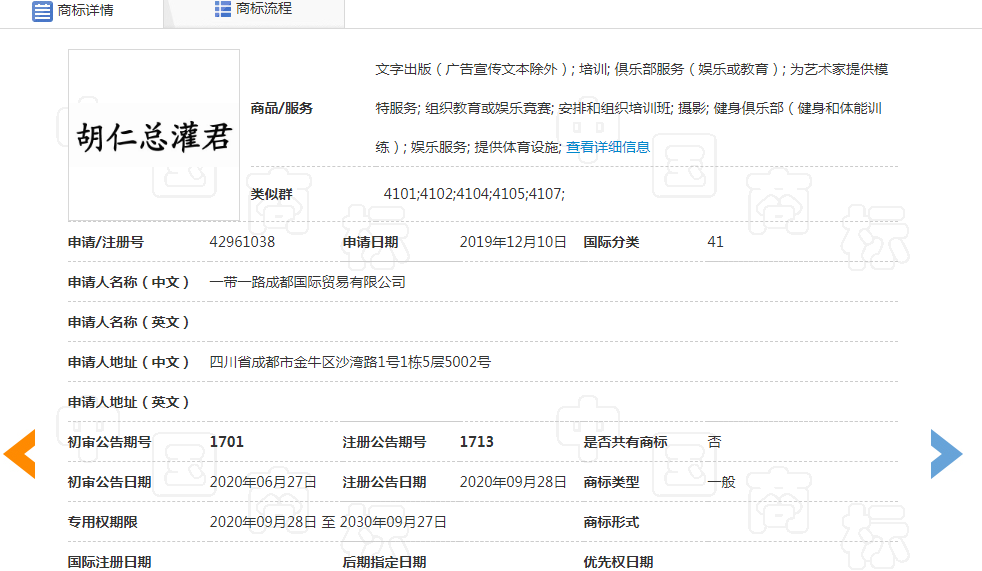Image resolution: width=982 pixels, height=571 pixels.
Task: Click applicant name 一带一路成都国际贸易有限公司
Action: click(x=308, y=282)
